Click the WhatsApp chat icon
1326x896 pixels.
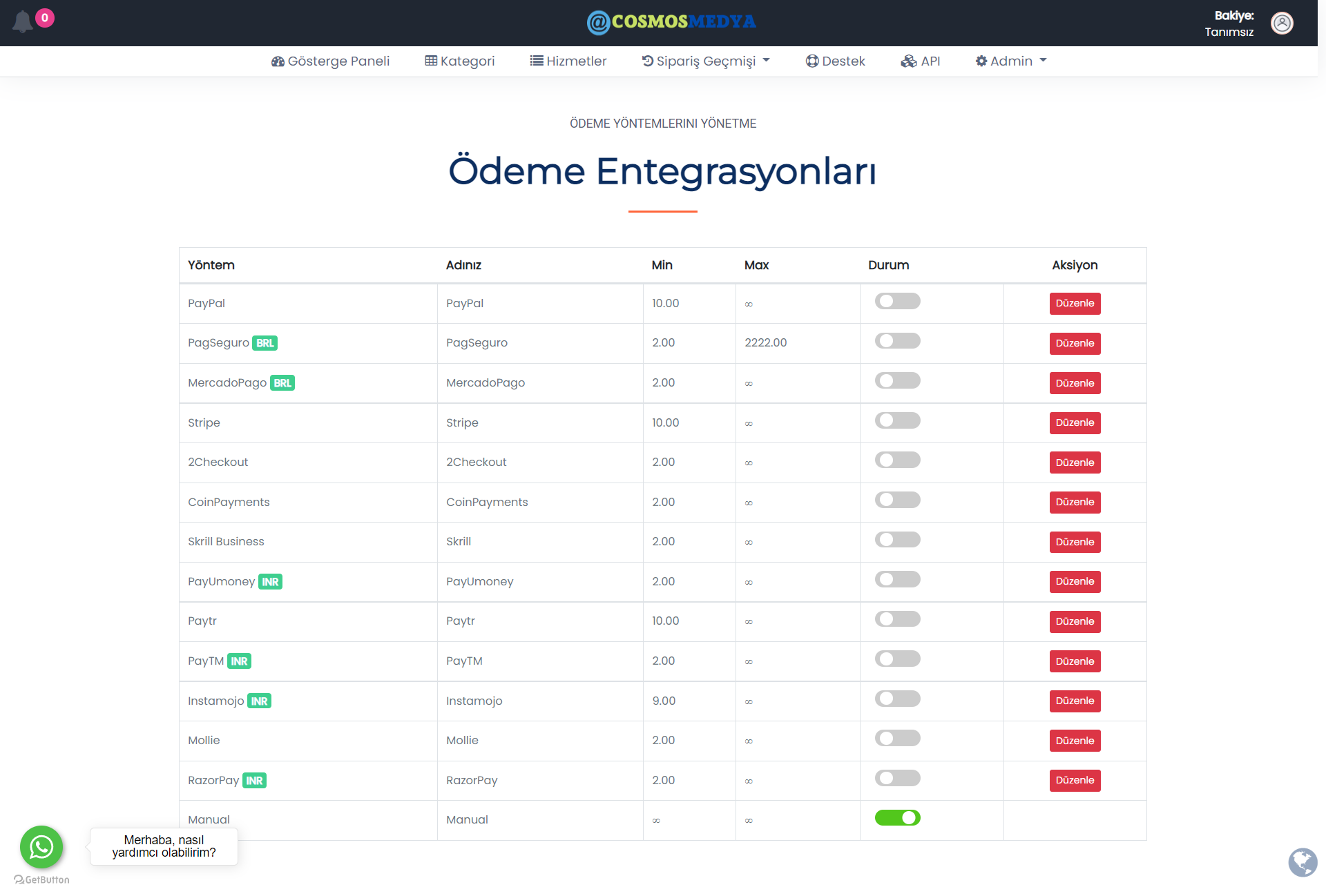(41, 846)
